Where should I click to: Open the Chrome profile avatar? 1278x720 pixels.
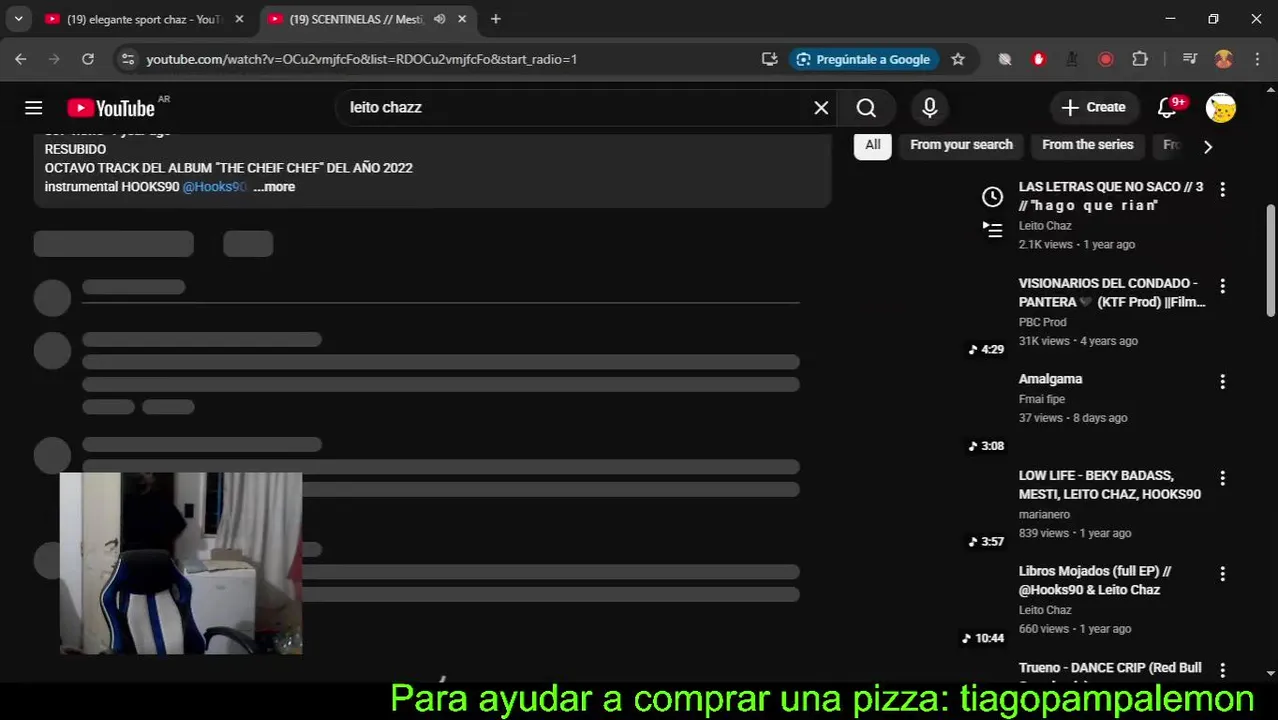[1223, 59]
